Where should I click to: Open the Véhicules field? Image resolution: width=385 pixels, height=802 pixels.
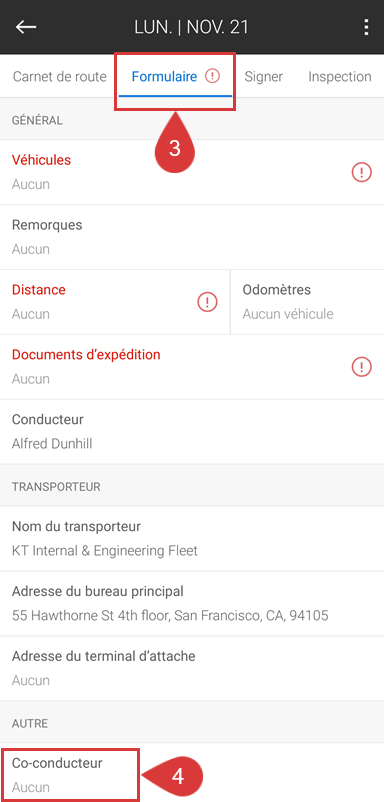(x=192, y=172)
